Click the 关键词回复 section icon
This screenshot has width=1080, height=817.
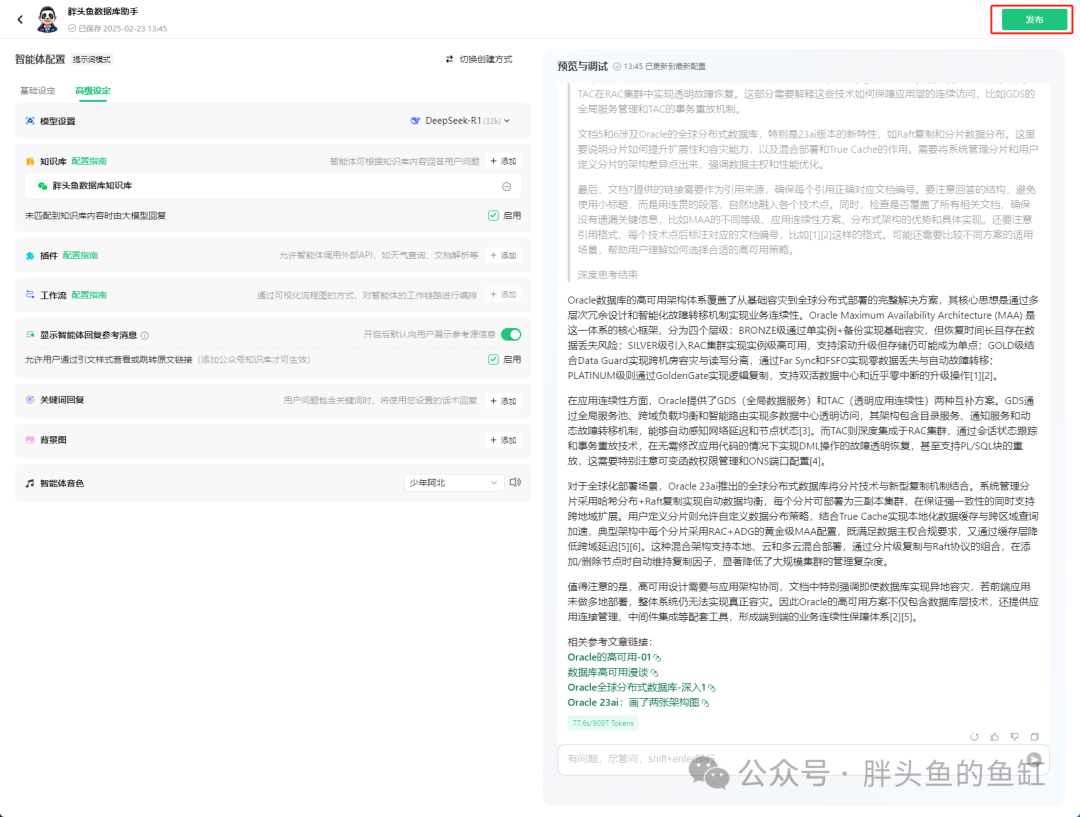click(30, 400)
